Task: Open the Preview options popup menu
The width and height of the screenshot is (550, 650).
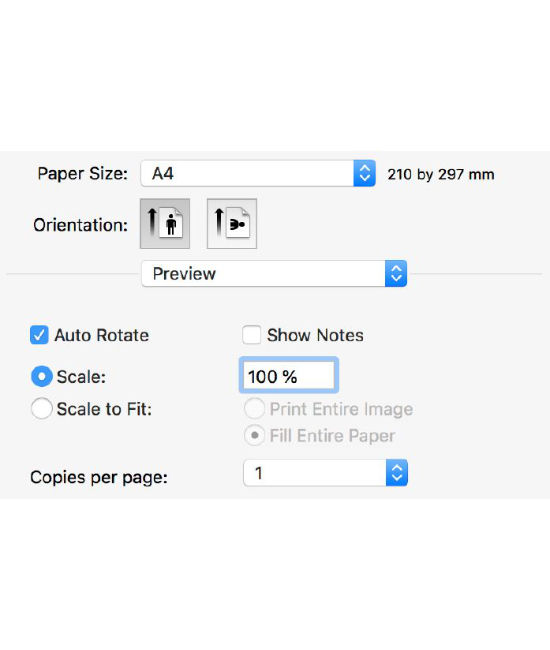Action: [x=274, y=274]
